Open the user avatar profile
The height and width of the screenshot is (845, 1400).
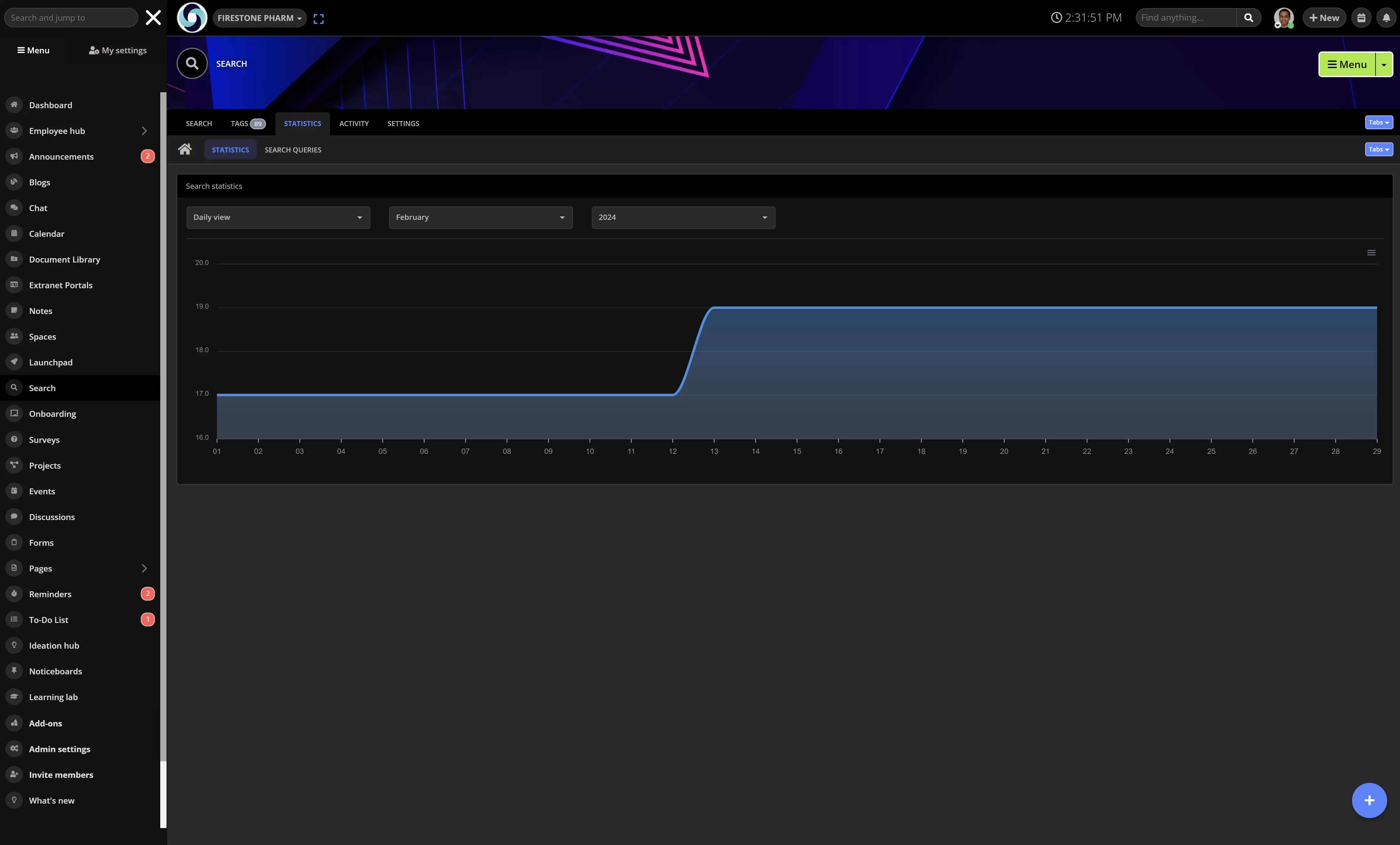(1284, 18)
